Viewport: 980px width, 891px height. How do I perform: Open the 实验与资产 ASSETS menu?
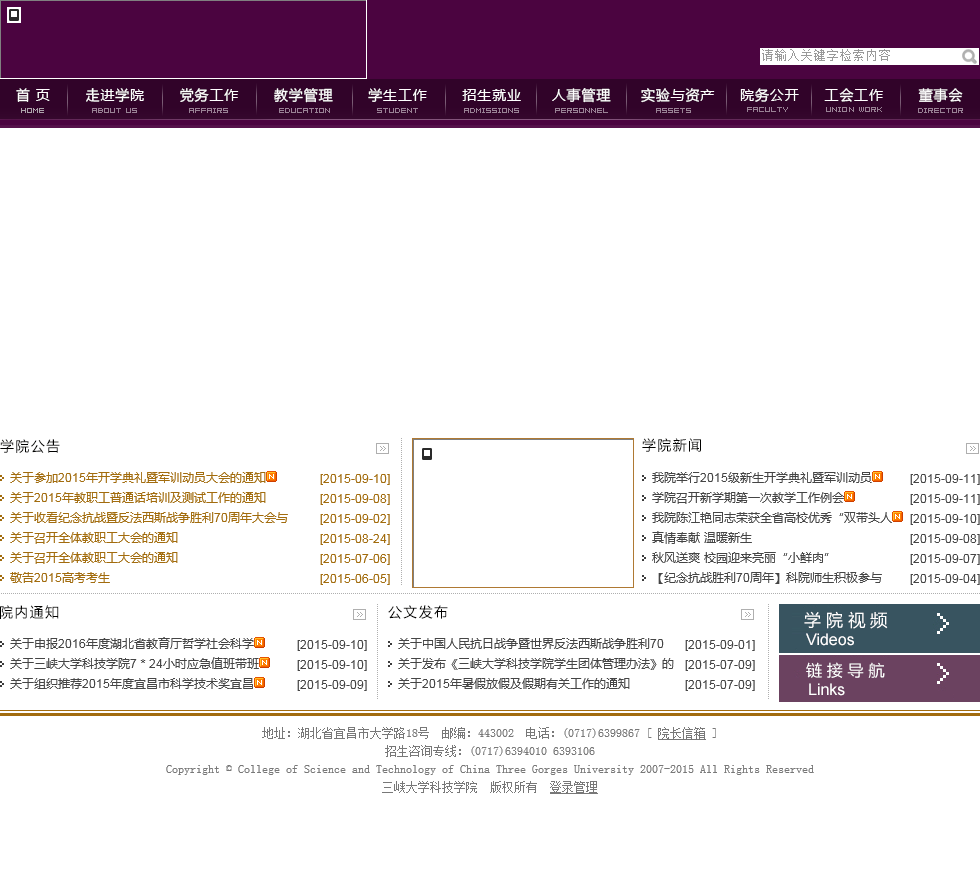point(677,100)
